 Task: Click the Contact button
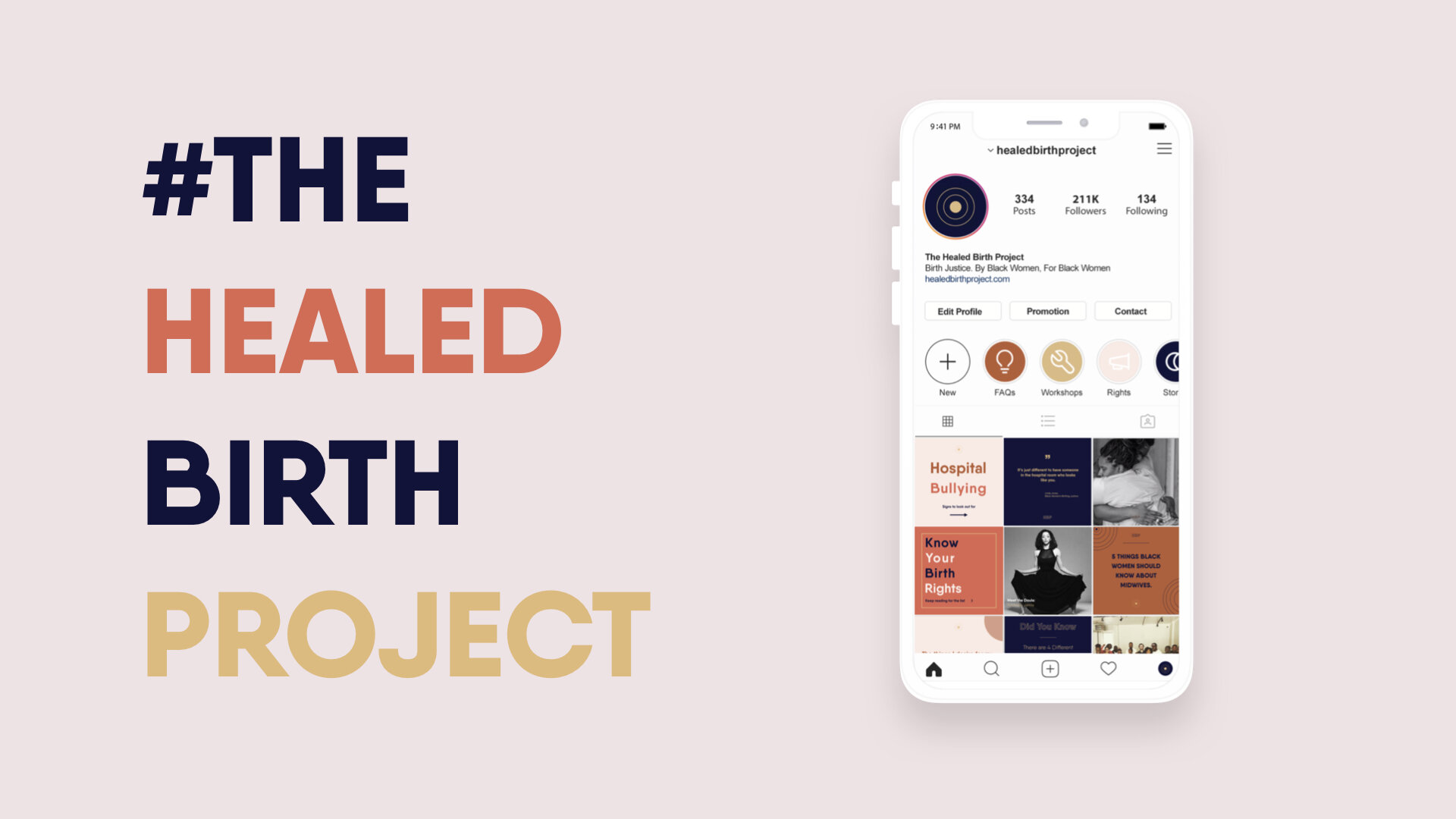1131,311
